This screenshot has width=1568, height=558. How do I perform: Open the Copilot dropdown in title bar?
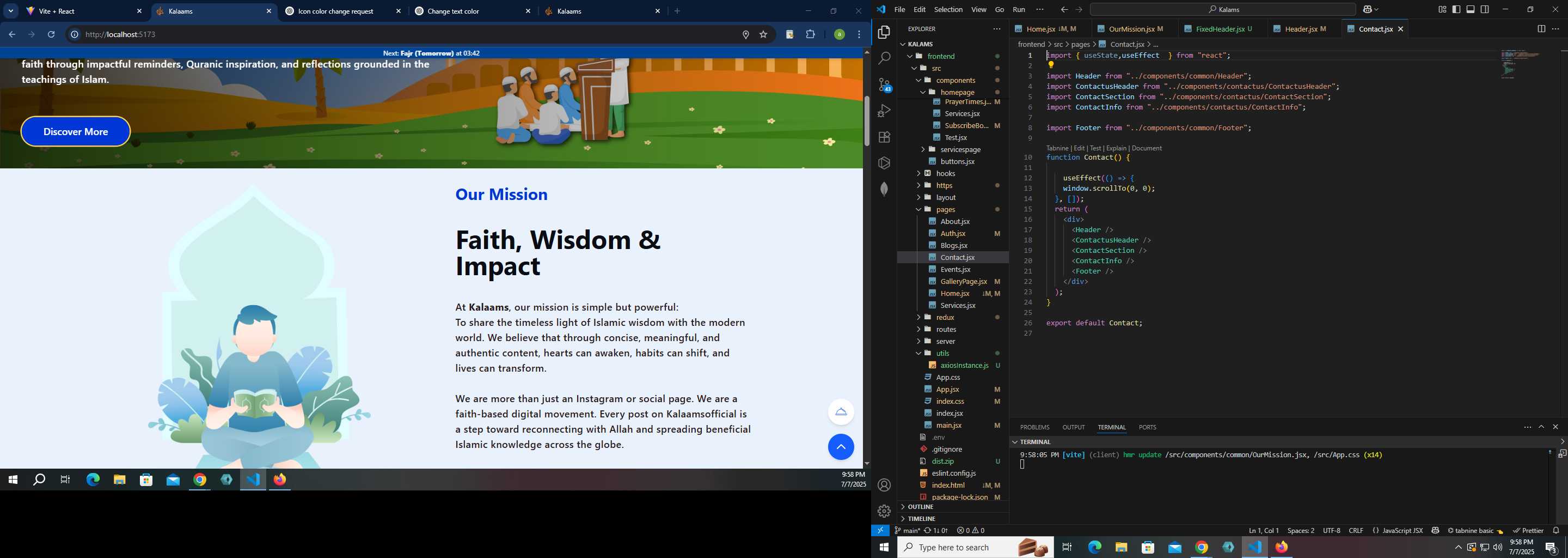click(1370, 9)
